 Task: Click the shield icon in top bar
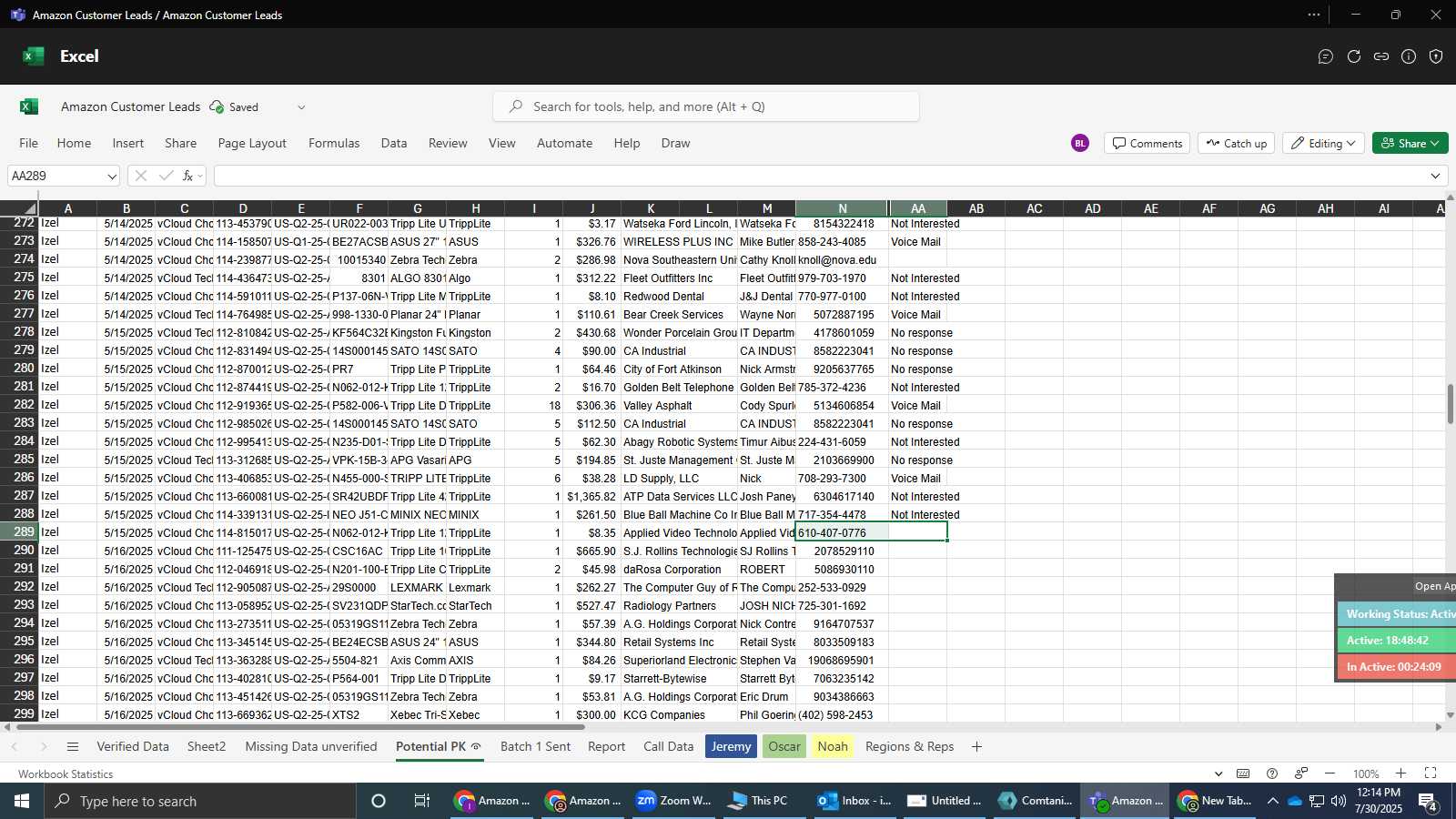tap(1436, 56)
